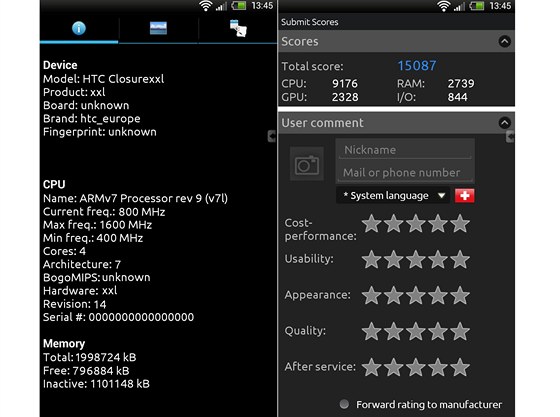The width and height of the screenshot is (560, 417).
Task: Rate Appearance four stars
Action: [x=438, y=296]
